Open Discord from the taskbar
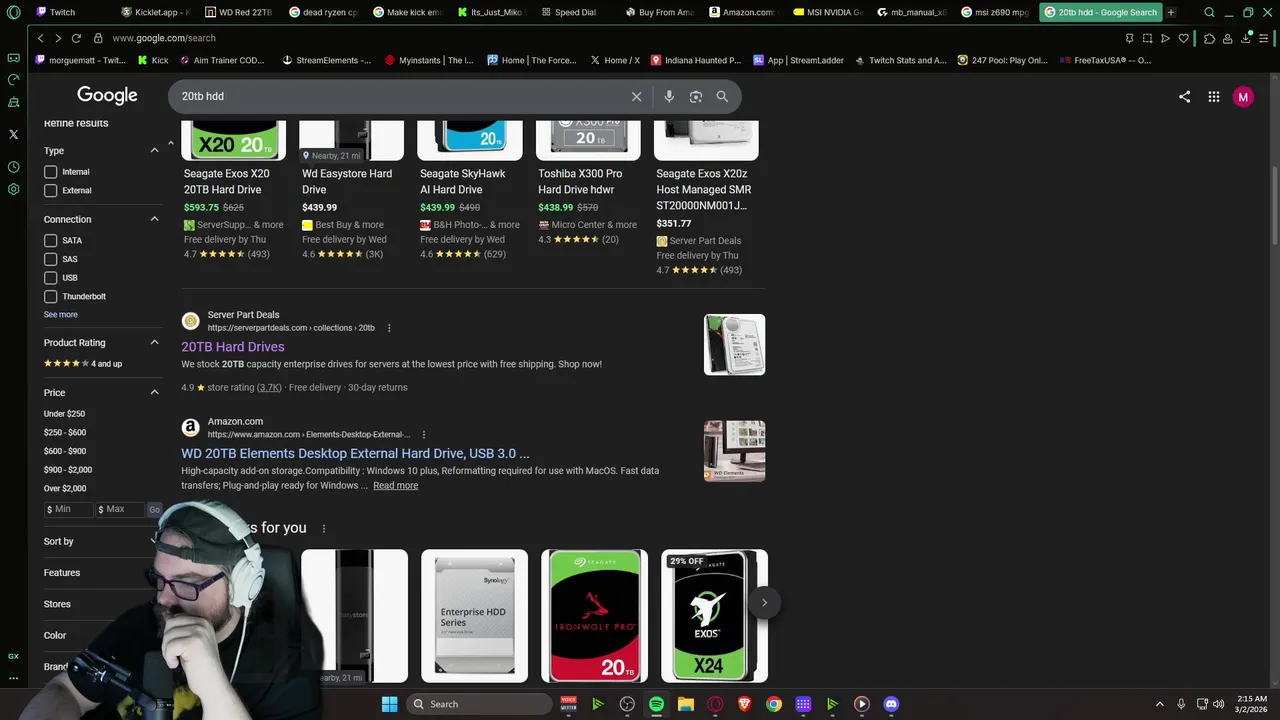 [x=891, y=704]
